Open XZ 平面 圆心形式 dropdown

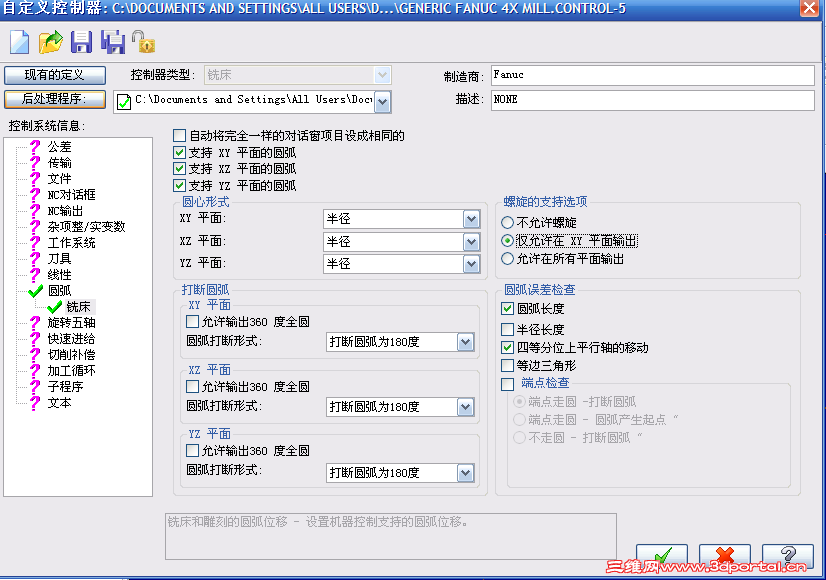471,242
